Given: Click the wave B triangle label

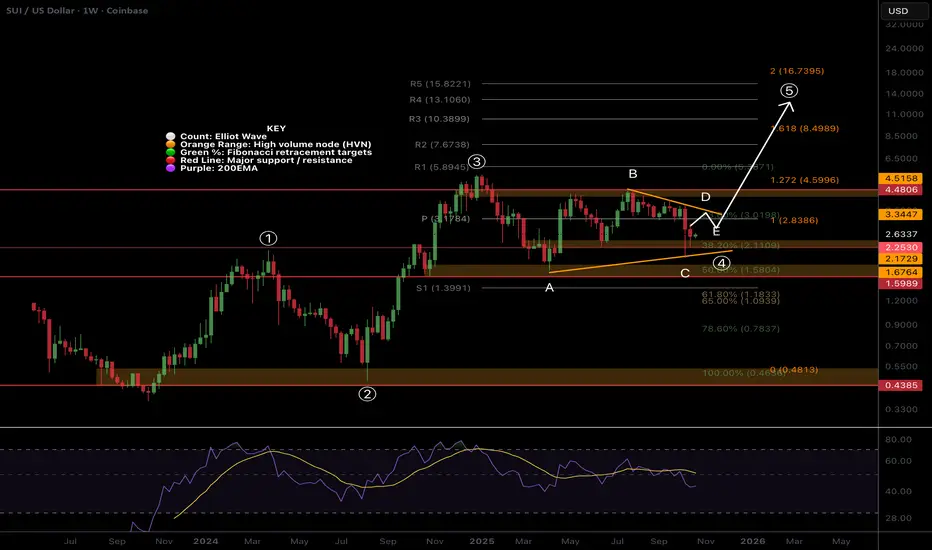Looking at the screenshot, I should pos(633,174).
